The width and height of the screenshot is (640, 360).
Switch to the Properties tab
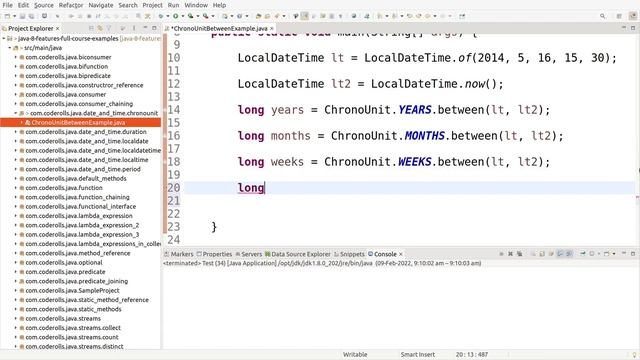click(214, 254)
